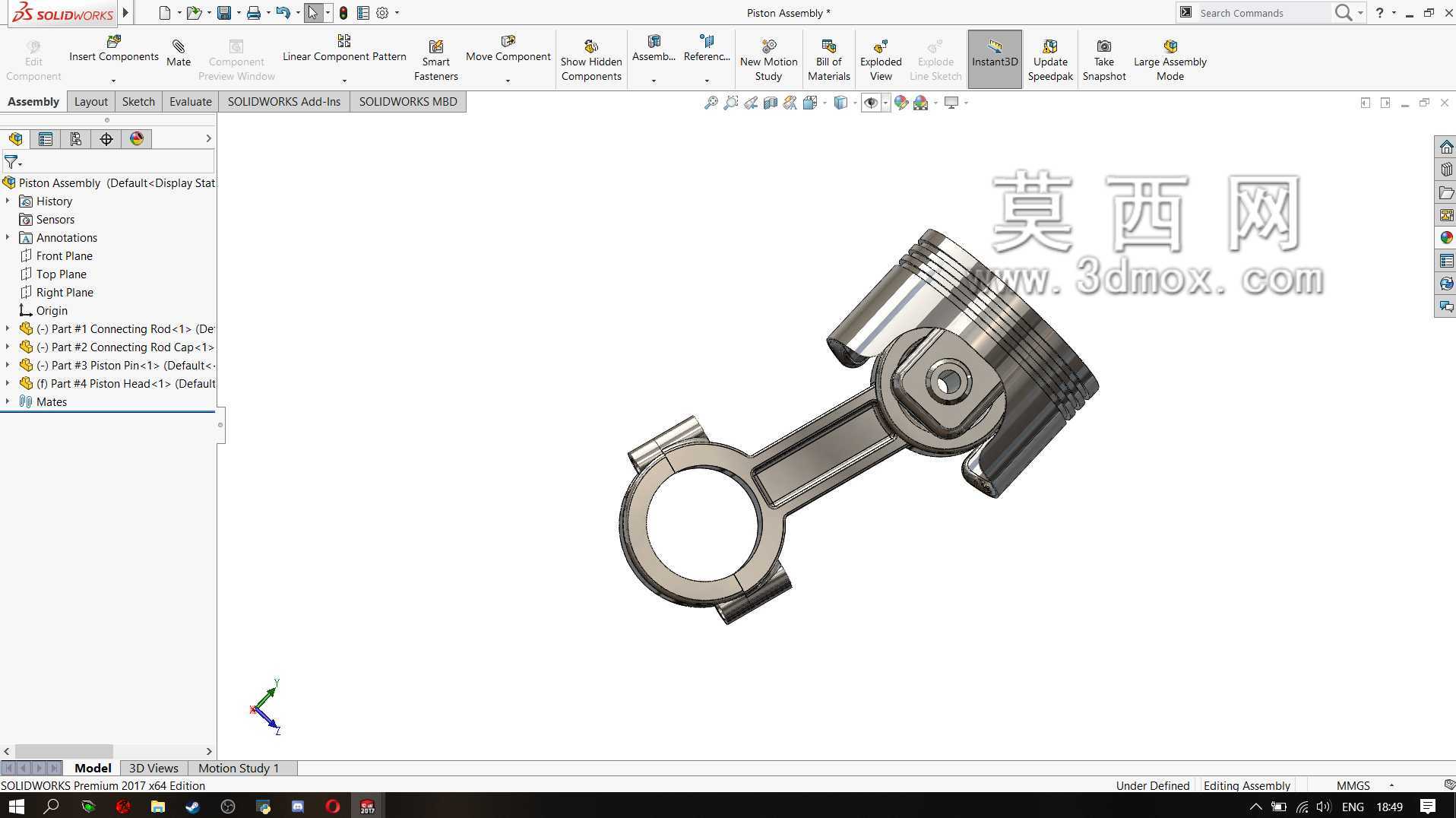Toggle Large Assembly Mode

point(1170,60)
